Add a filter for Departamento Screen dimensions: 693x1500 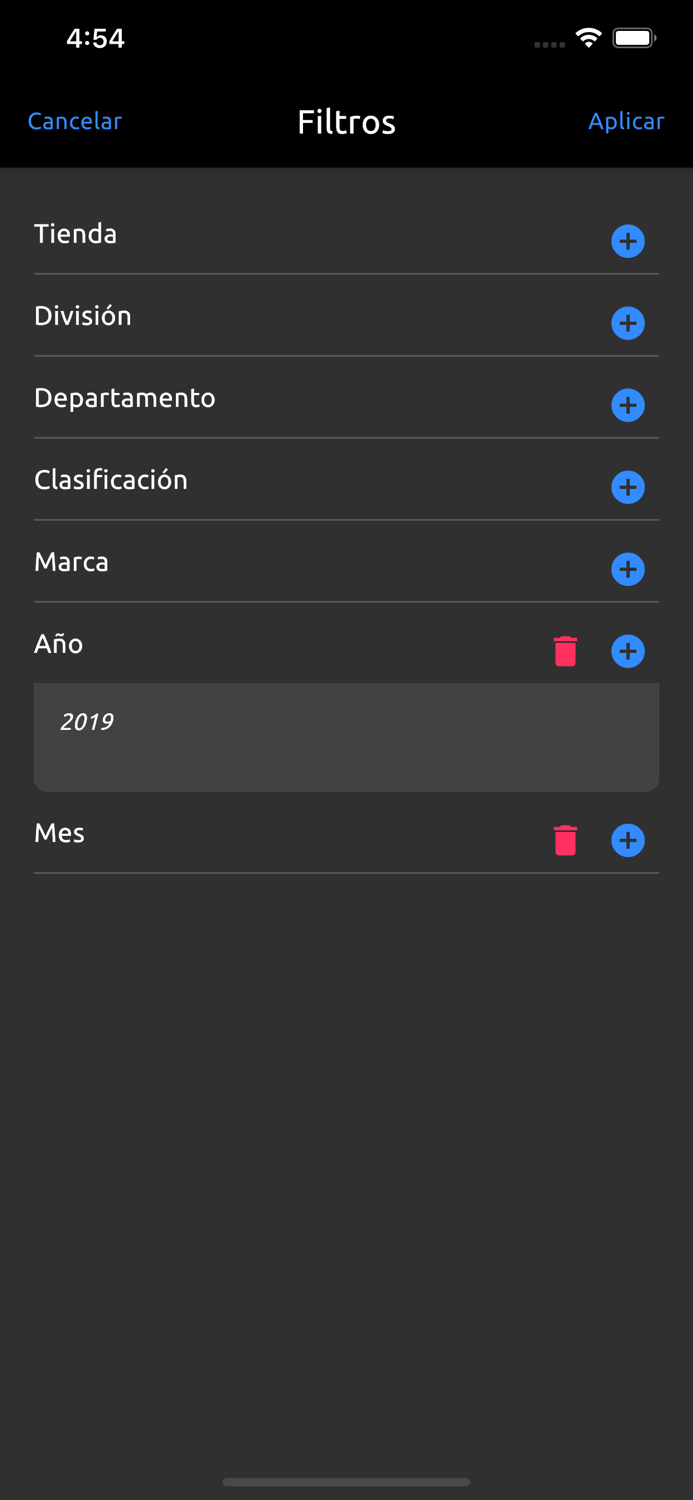(x=628, y=405)
